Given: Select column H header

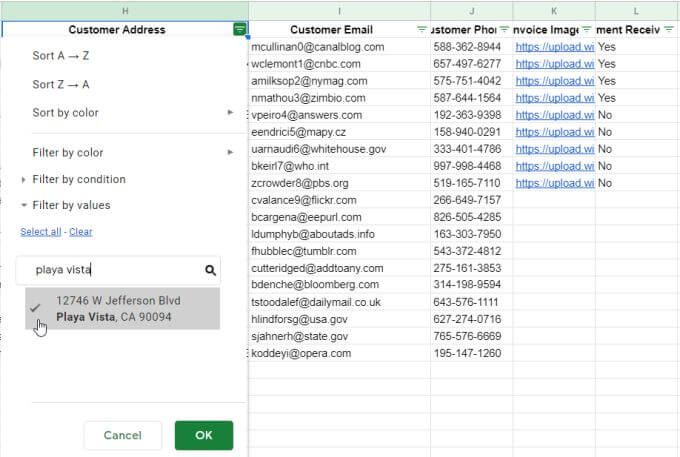Looking at the screenshot, I should click(x=125, y=11).
